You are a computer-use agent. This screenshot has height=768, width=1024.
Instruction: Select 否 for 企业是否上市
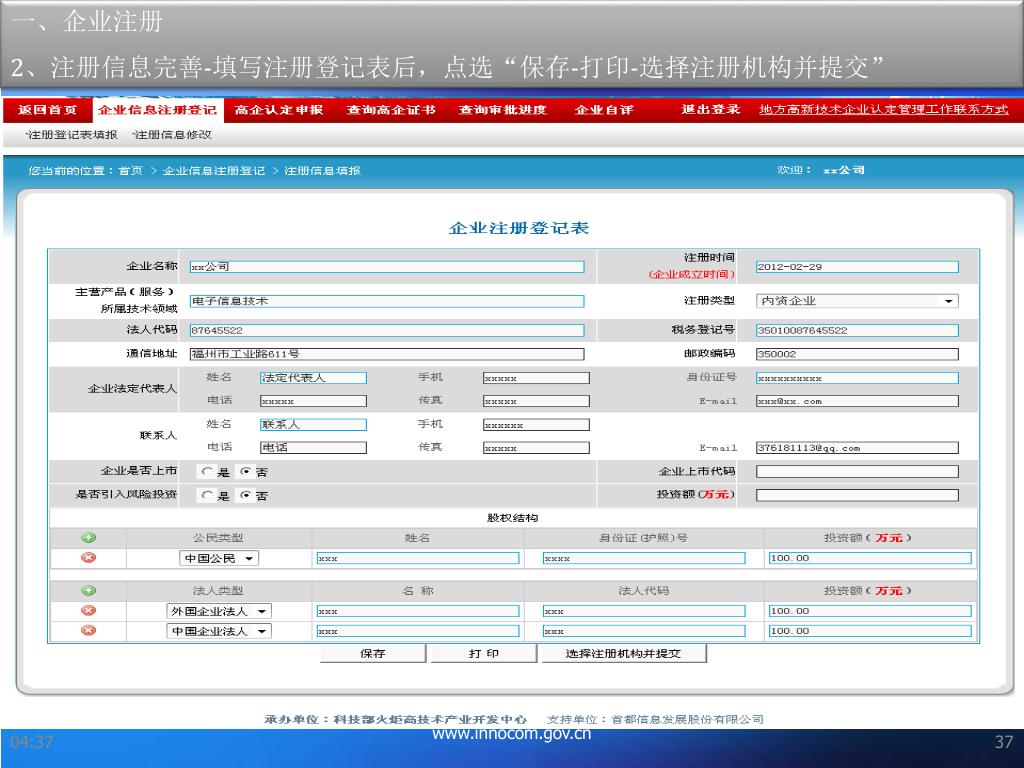(246, 472)
